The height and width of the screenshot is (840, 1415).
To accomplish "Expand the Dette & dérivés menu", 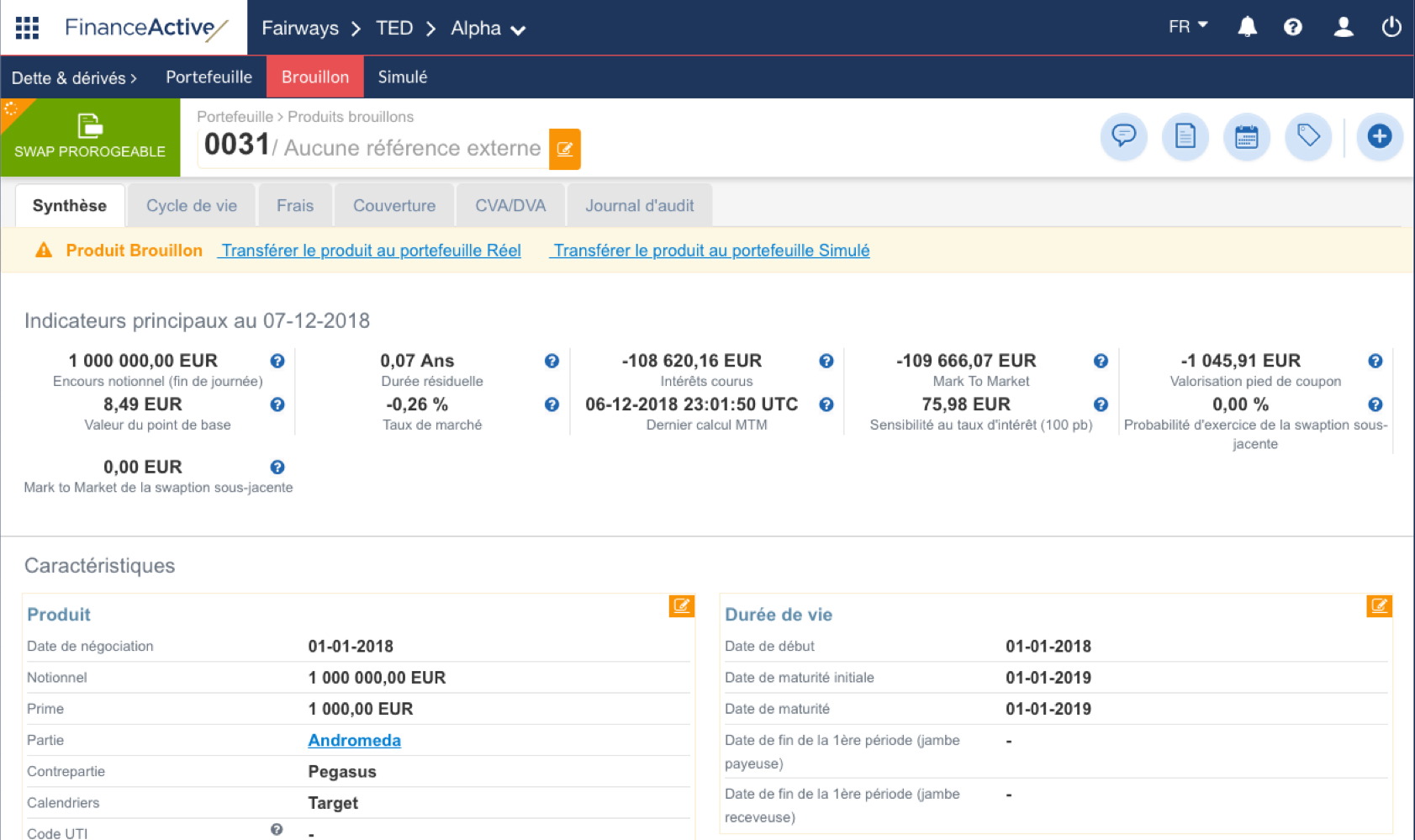I will [74, 77].
